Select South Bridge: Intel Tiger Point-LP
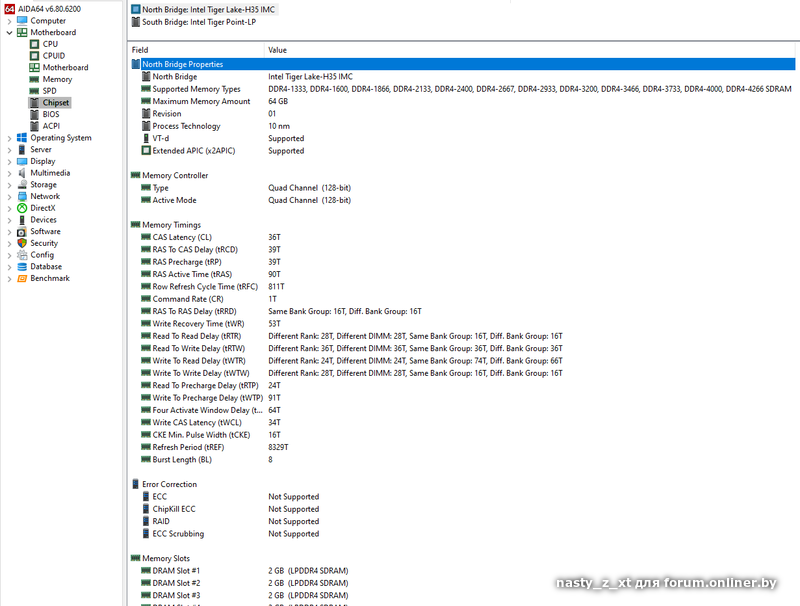The width and height of the screenshot is (800, 606). point(194,22)
